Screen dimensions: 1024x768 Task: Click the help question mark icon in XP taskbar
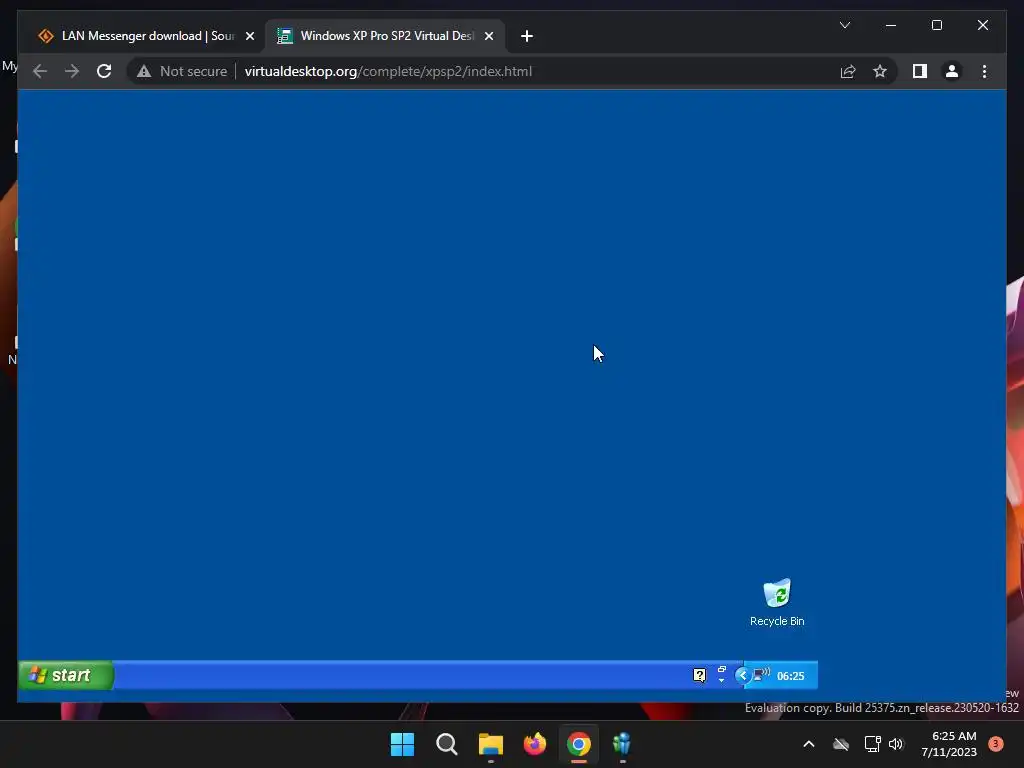coord(699,675)
